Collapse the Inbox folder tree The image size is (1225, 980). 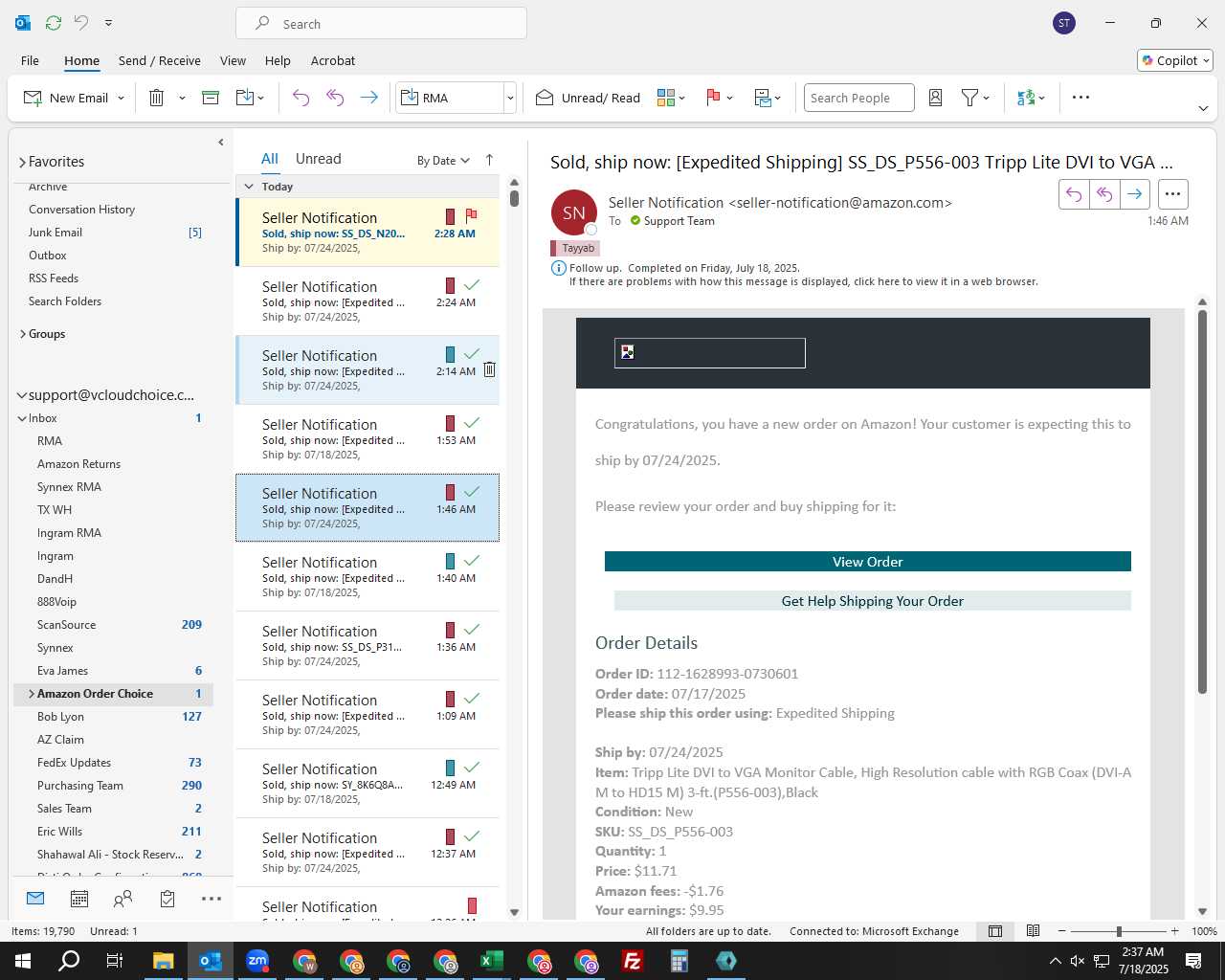click(22, 418)
